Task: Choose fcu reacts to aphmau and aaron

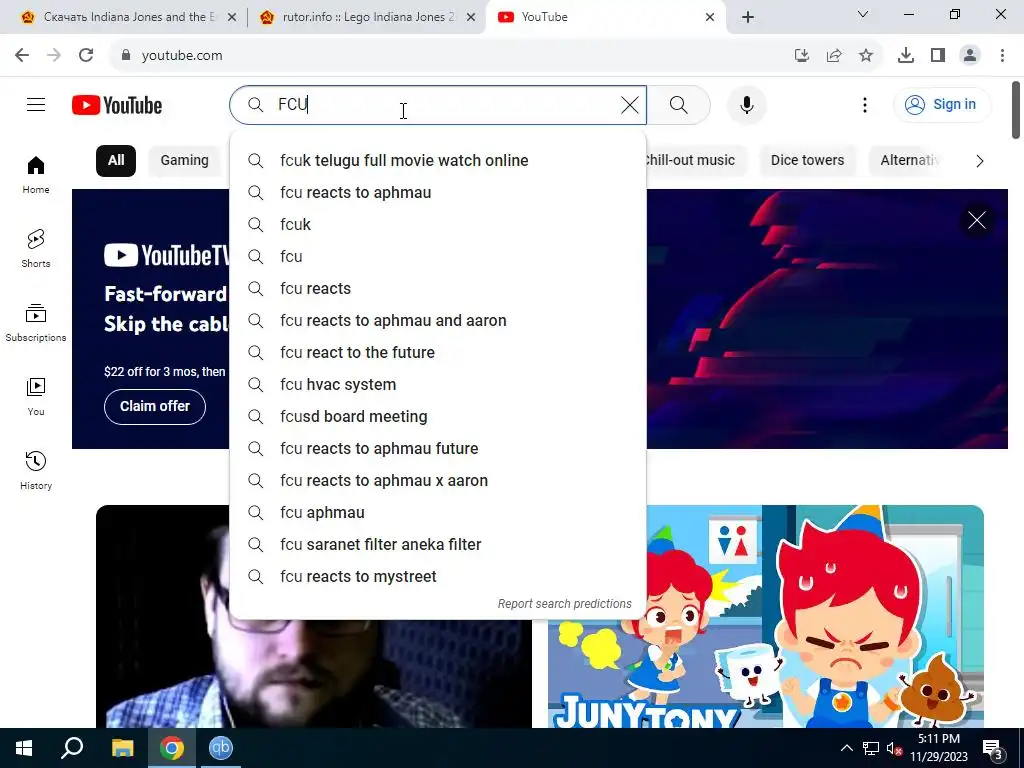Action: coord(438,321)
